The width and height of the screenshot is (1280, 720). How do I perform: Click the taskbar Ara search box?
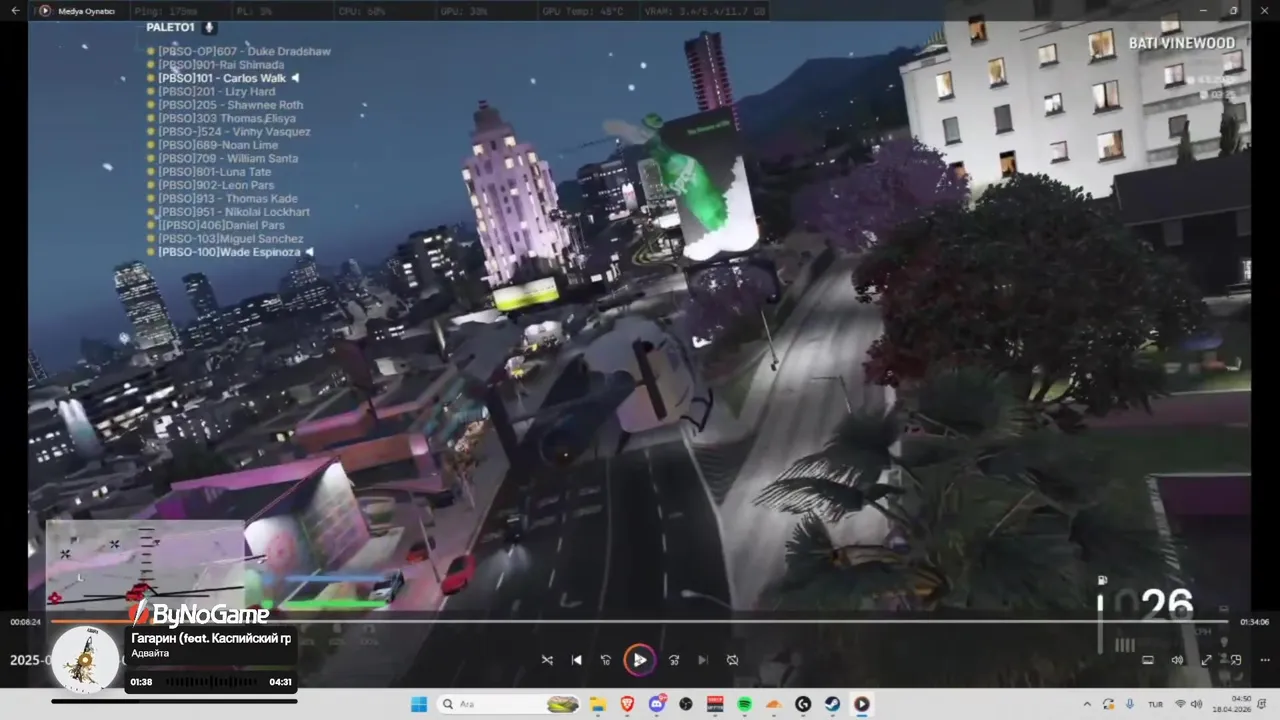click(510, 704)
